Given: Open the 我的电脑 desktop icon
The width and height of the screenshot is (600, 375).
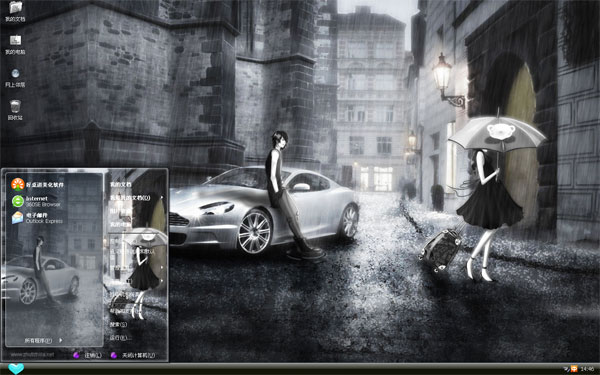Looking at the screenshot, I should (x=15, y=40).
